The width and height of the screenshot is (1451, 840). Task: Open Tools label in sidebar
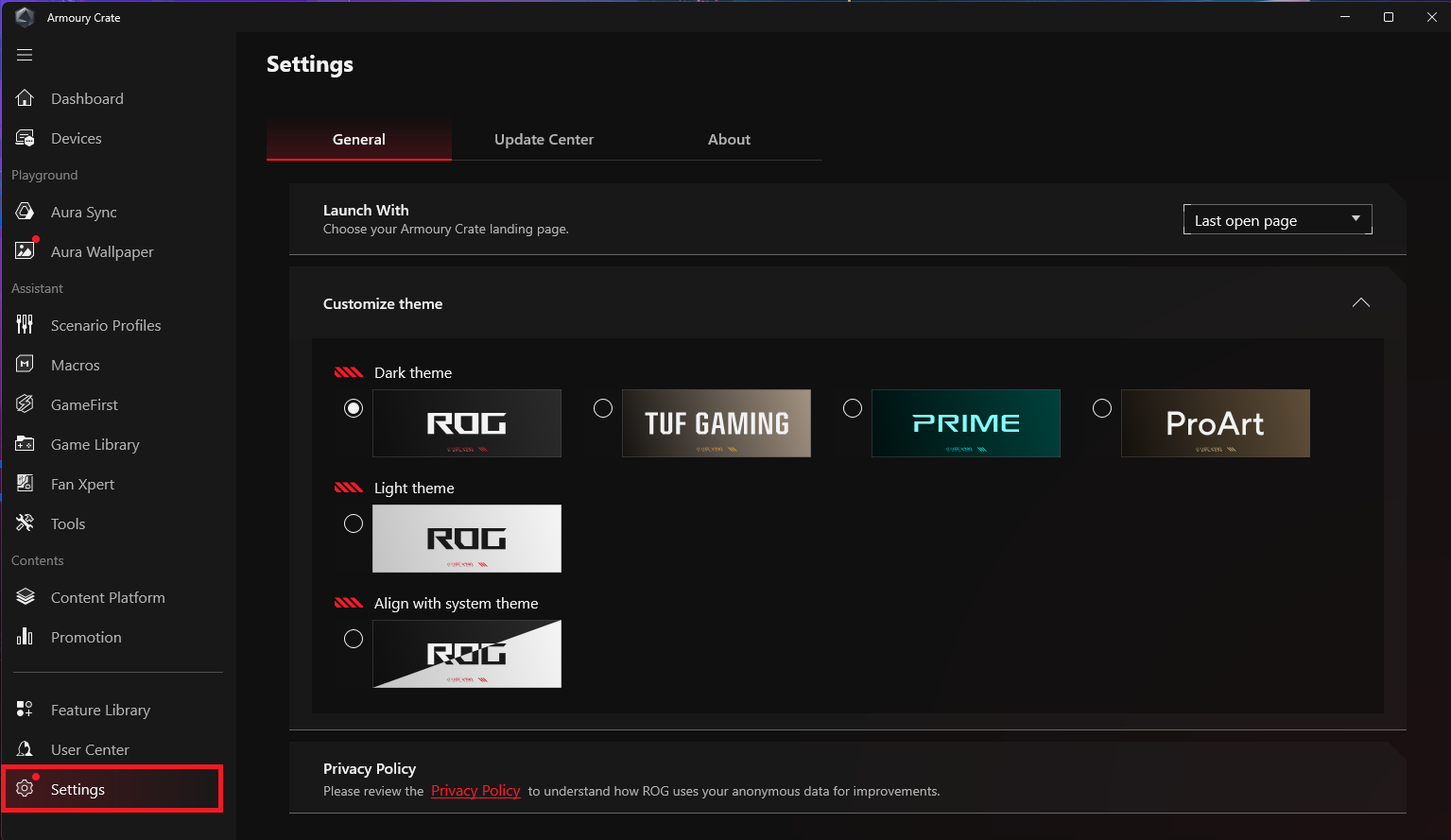click(68, 523)
